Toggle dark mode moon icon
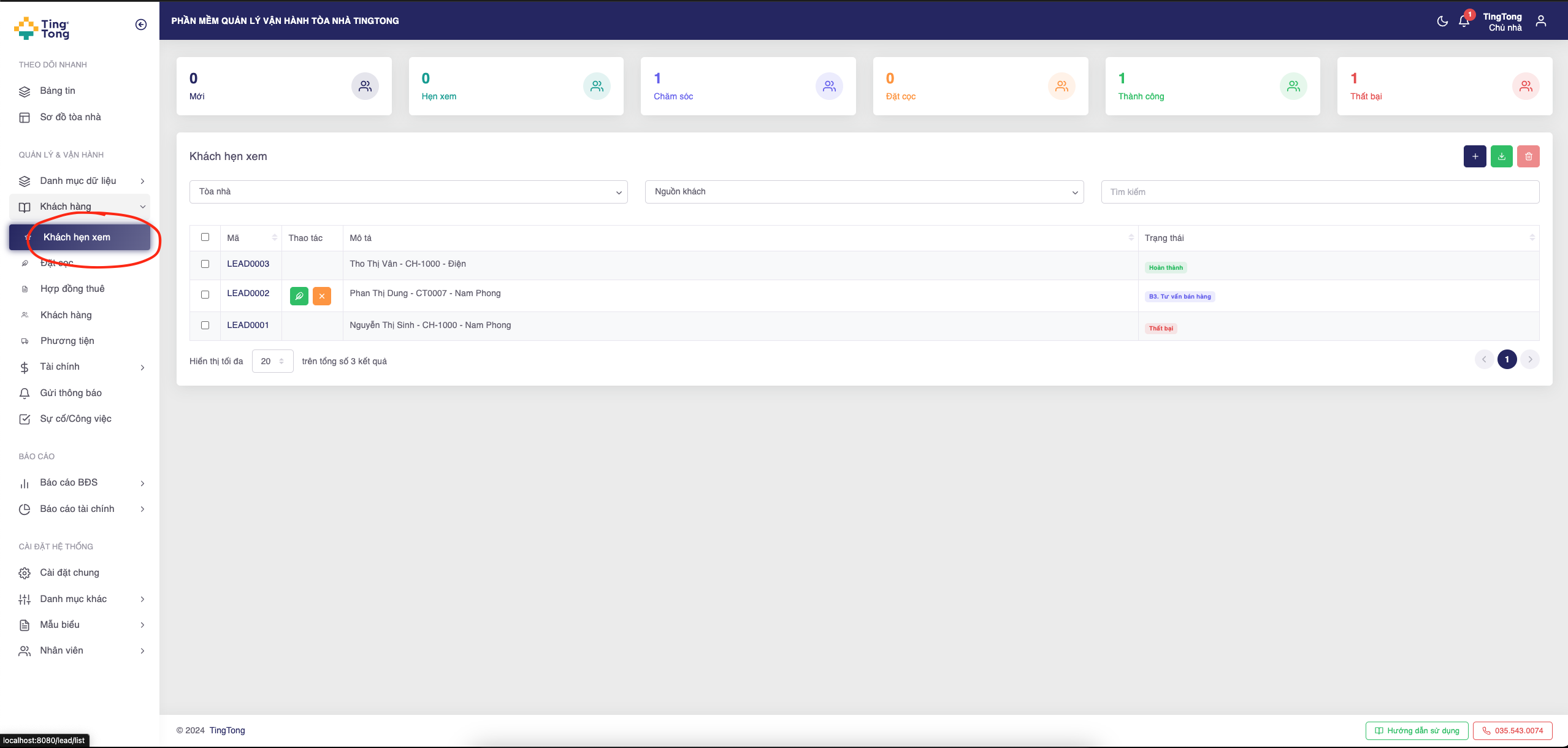 click(1442, 21)
